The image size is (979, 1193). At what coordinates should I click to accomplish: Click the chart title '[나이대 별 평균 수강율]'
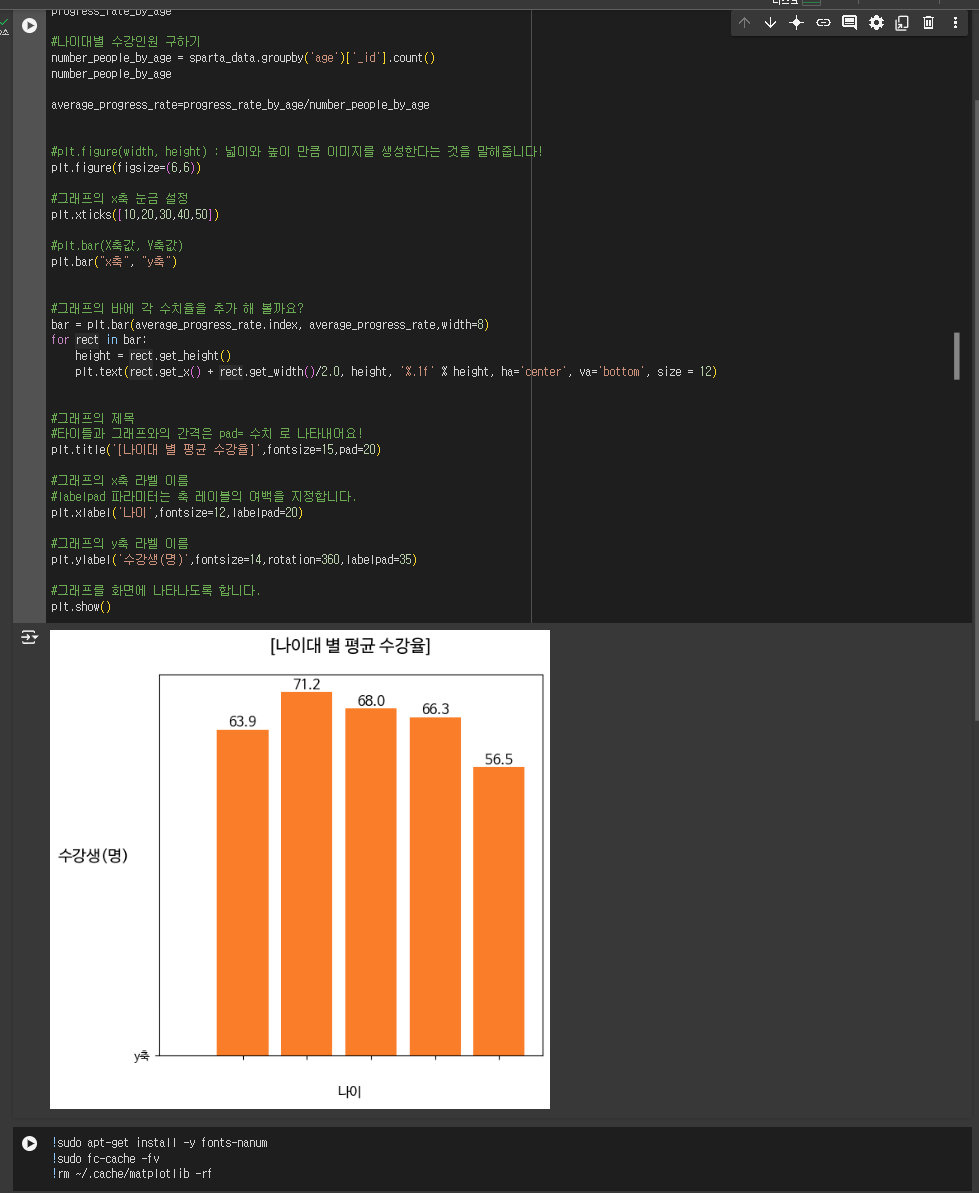pyautogui.click(x=350, y=646)
